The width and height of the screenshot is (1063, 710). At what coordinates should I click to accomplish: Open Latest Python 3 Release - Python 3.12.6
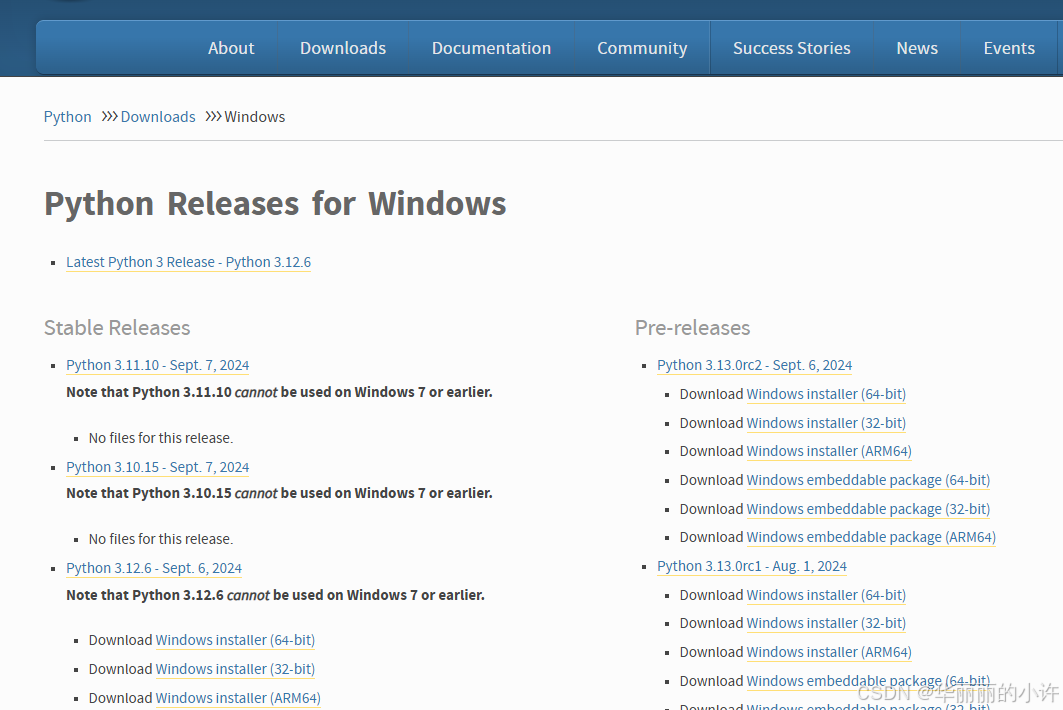[188, 262]
